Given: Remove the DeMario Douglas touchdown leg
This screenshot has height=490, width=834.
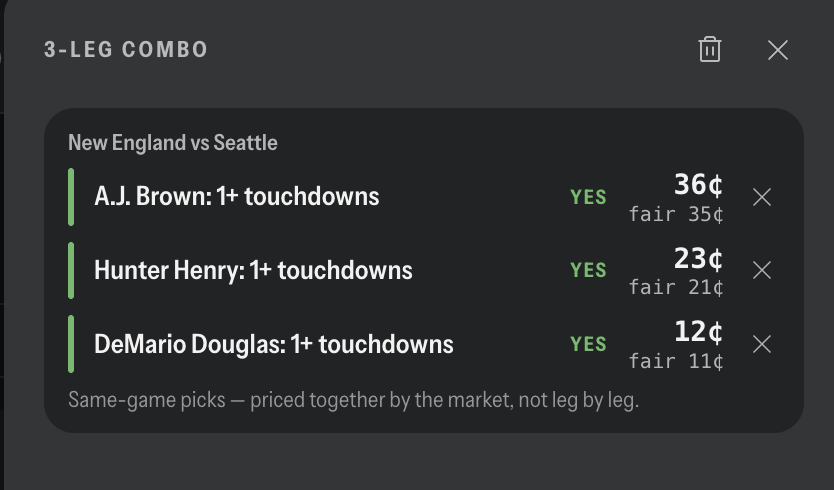Looking at the screenshot, I should tap(762, 344).
